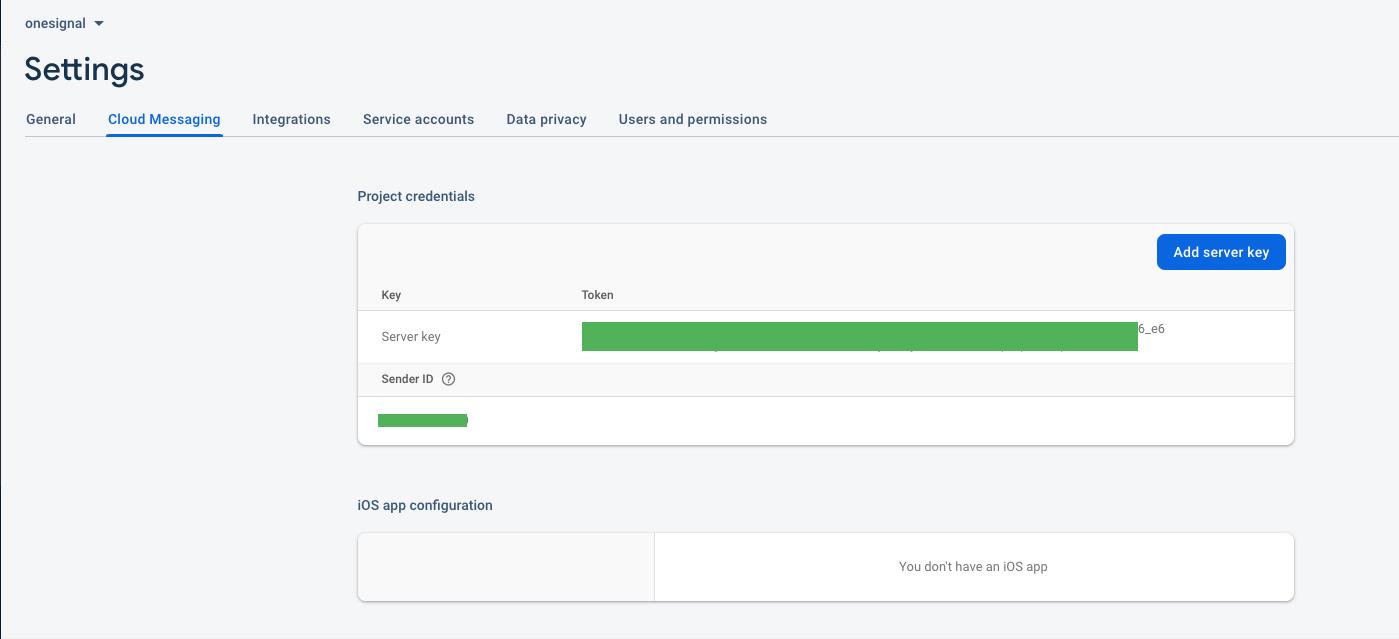Open the Integrations tab

(291, 119)
